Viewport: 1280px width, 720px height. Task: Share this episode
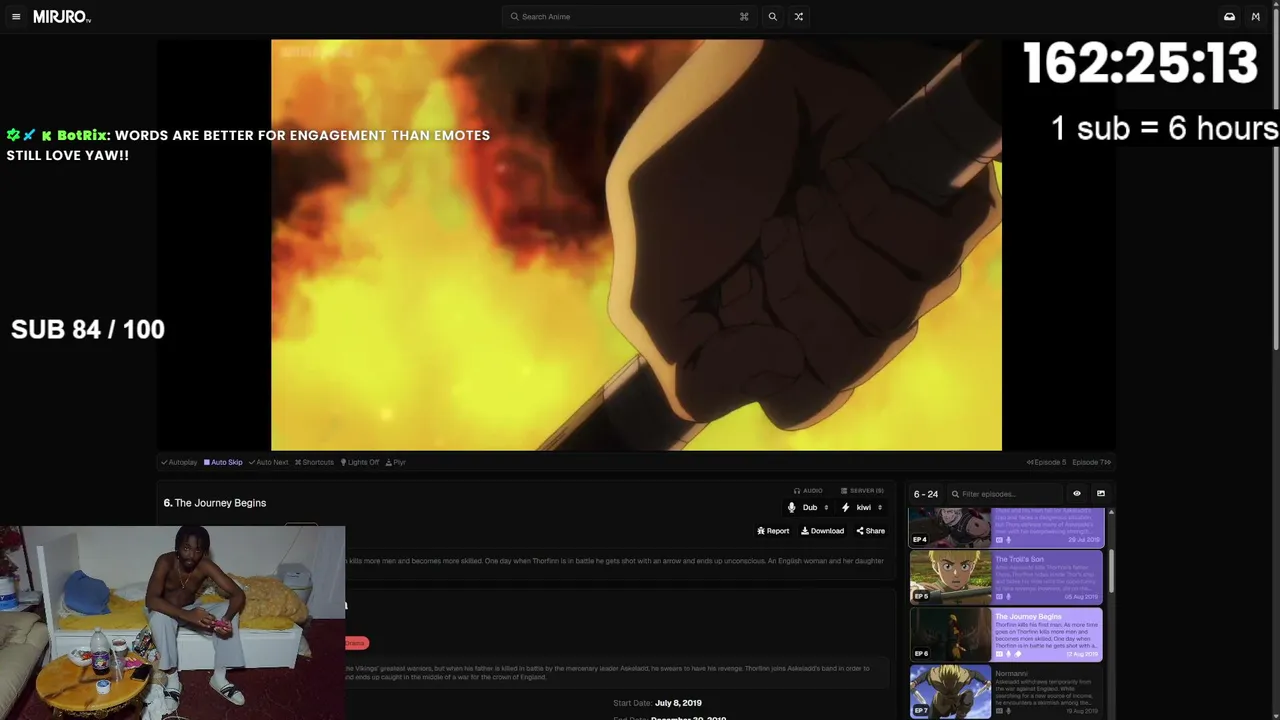tap(870, 531)
